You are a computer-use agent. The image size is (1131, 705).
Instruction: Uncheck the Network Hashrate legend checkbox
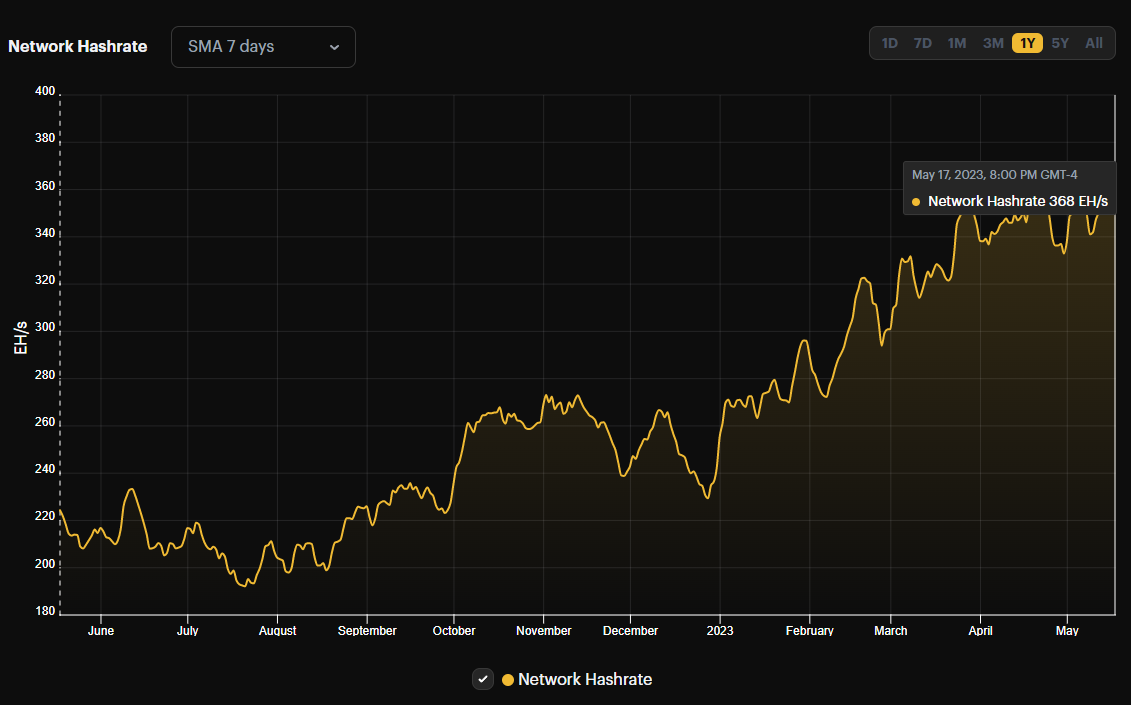click(483, 679)
